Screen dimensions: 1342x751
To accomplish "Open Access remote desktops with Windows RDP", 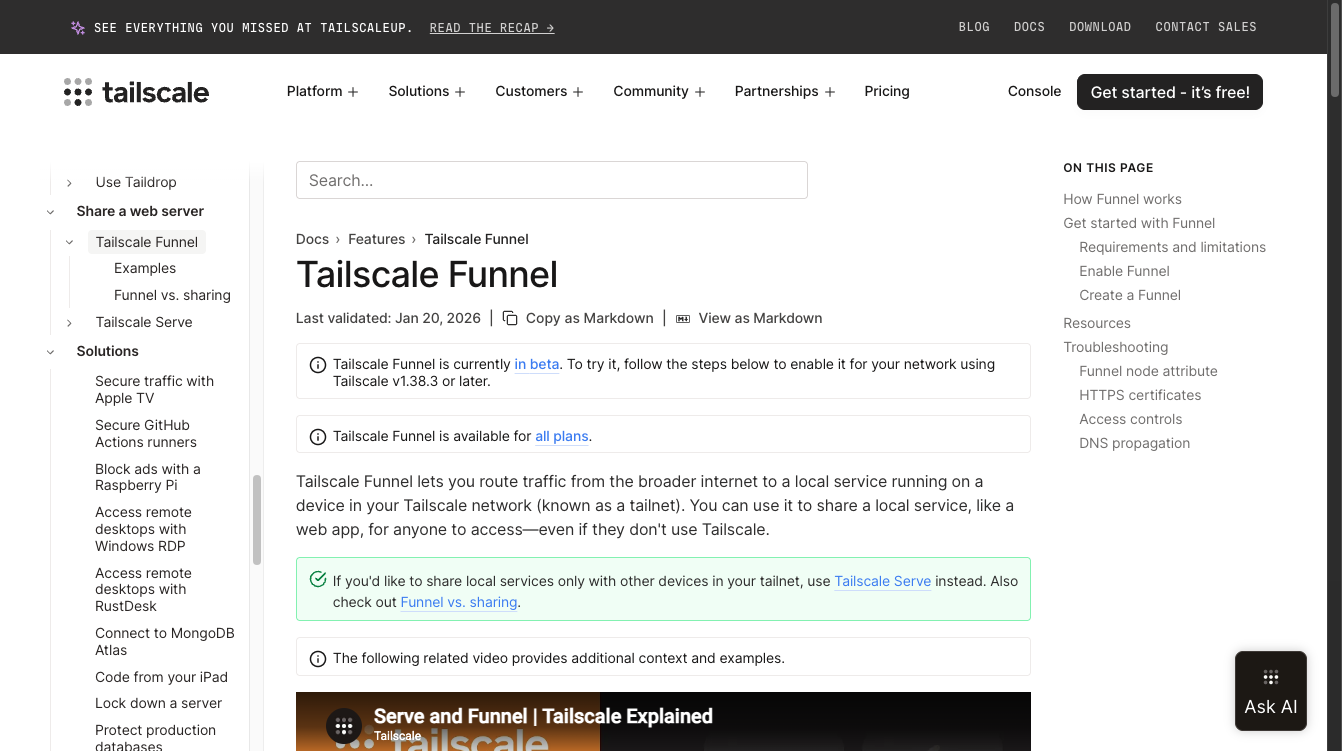I will [x=143, y=529].
